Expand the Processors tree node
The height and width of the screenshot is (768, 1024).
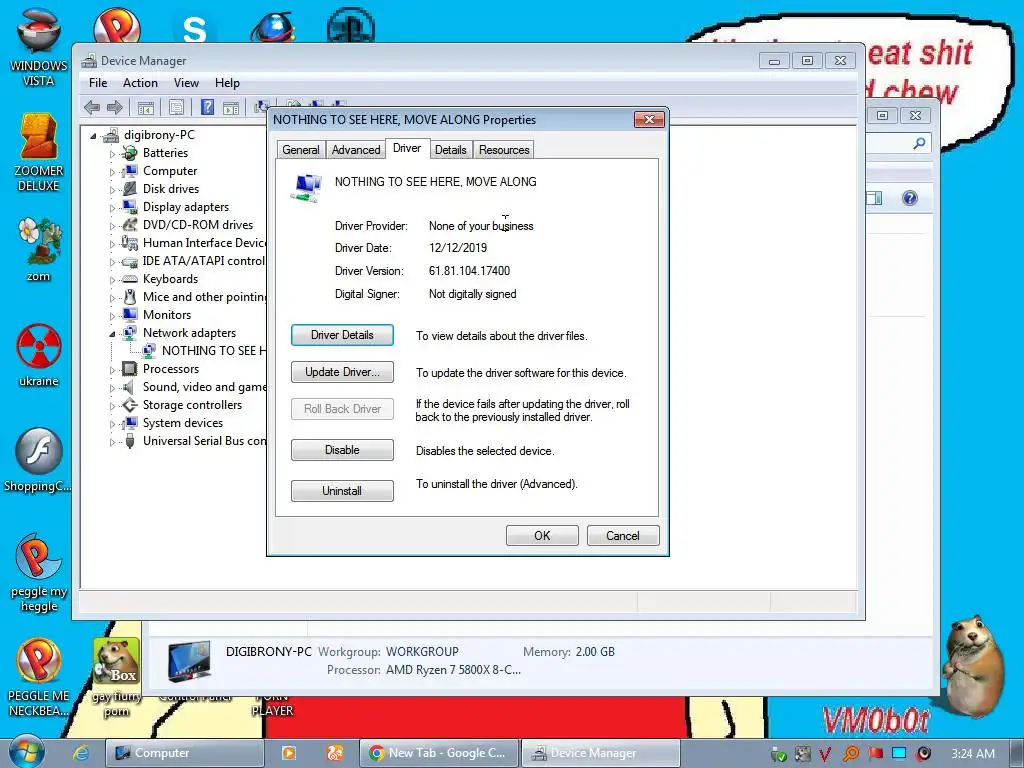click(112, 370)
